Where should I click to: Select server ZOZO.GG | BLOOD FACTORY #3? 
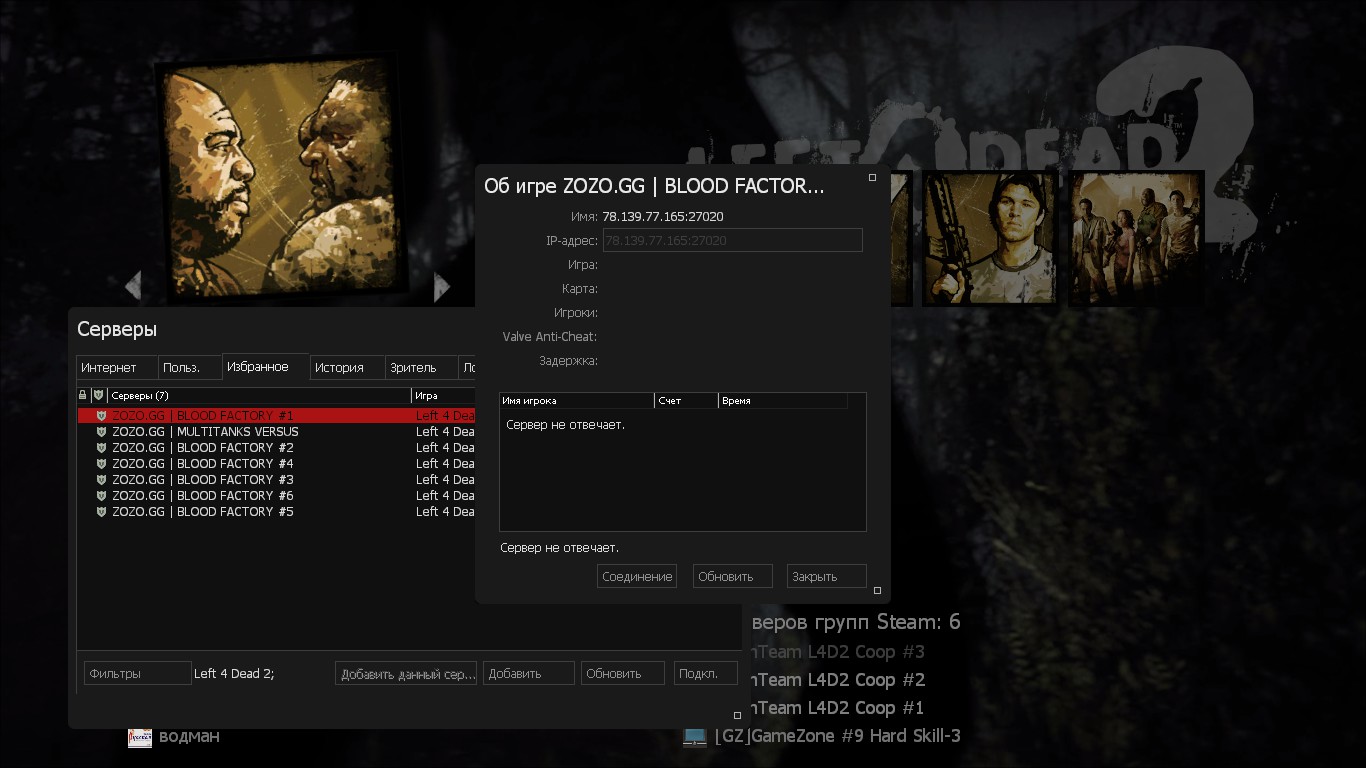(276, 479)
